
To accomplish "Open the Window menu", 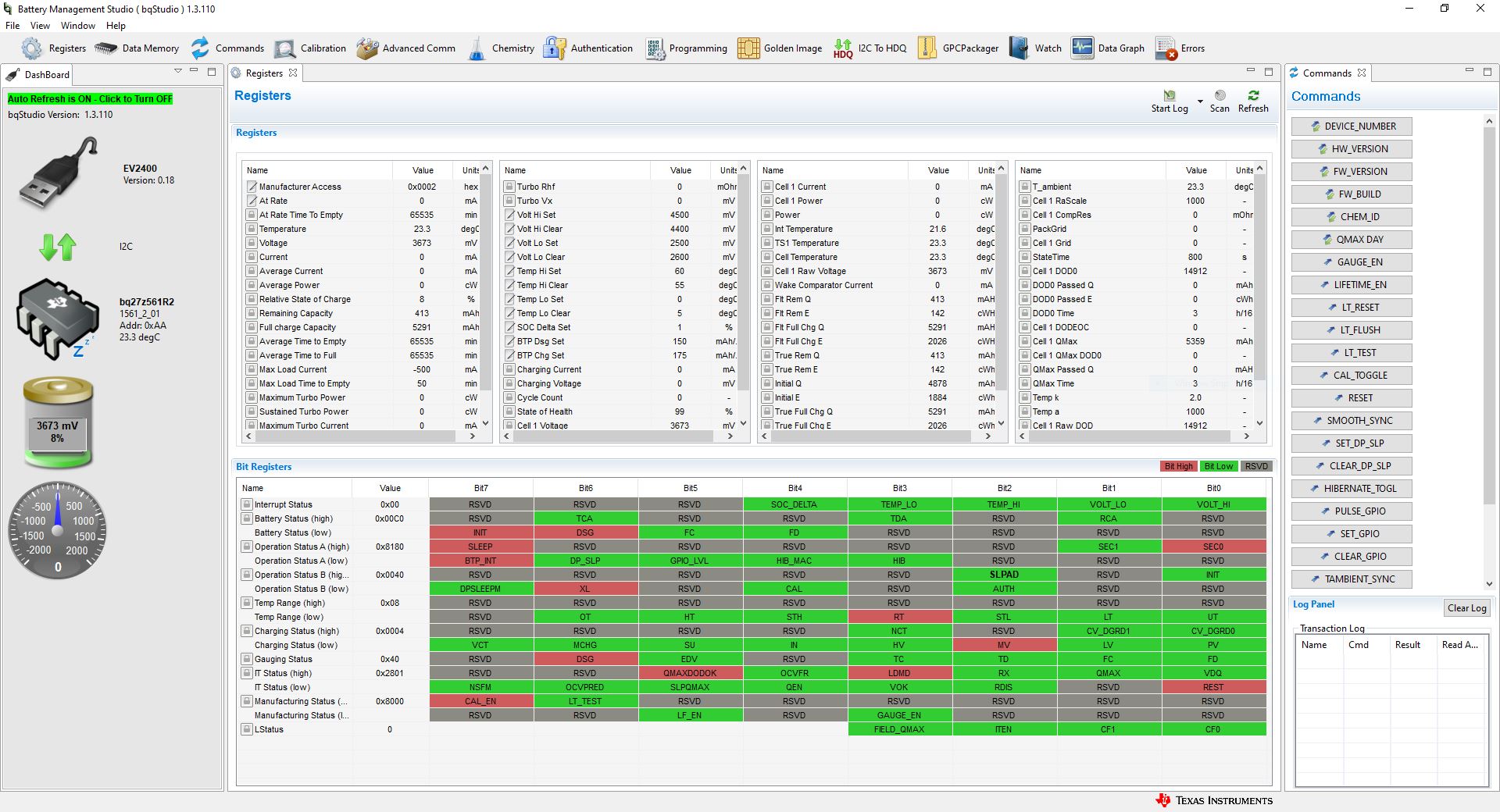I will coord(78,26).
